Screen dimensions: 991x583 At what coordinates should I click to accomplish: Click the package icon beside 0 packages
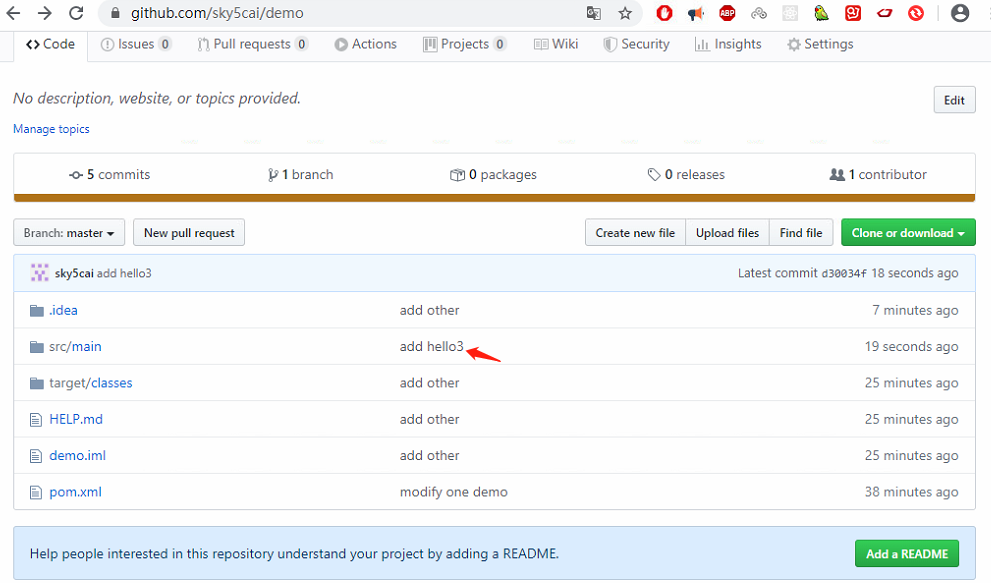click(x=456, y=174)
